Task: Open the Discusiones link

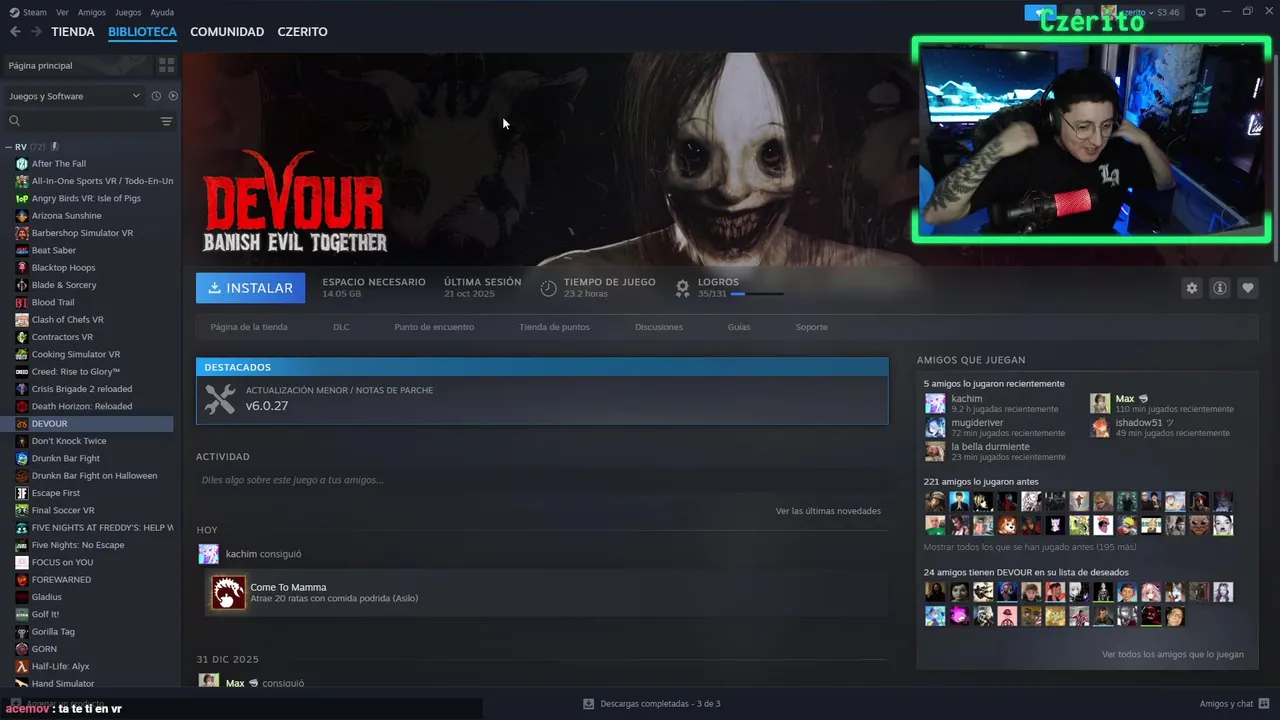Action: pos(659,327)
